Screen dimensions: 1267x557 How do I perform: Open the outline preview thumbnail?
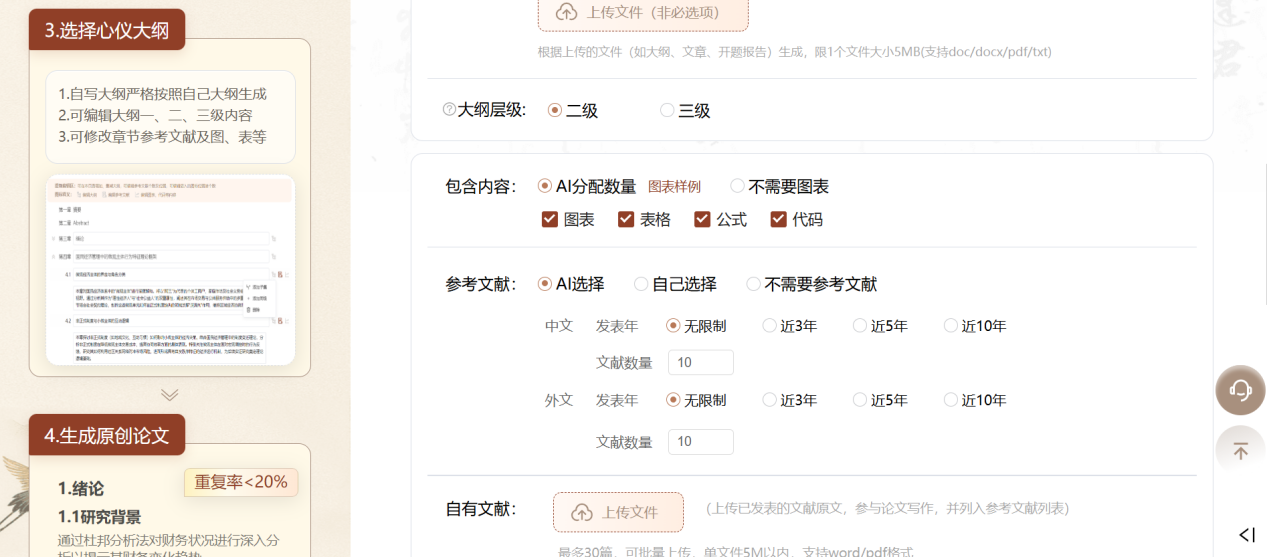(x=170, y=270)
